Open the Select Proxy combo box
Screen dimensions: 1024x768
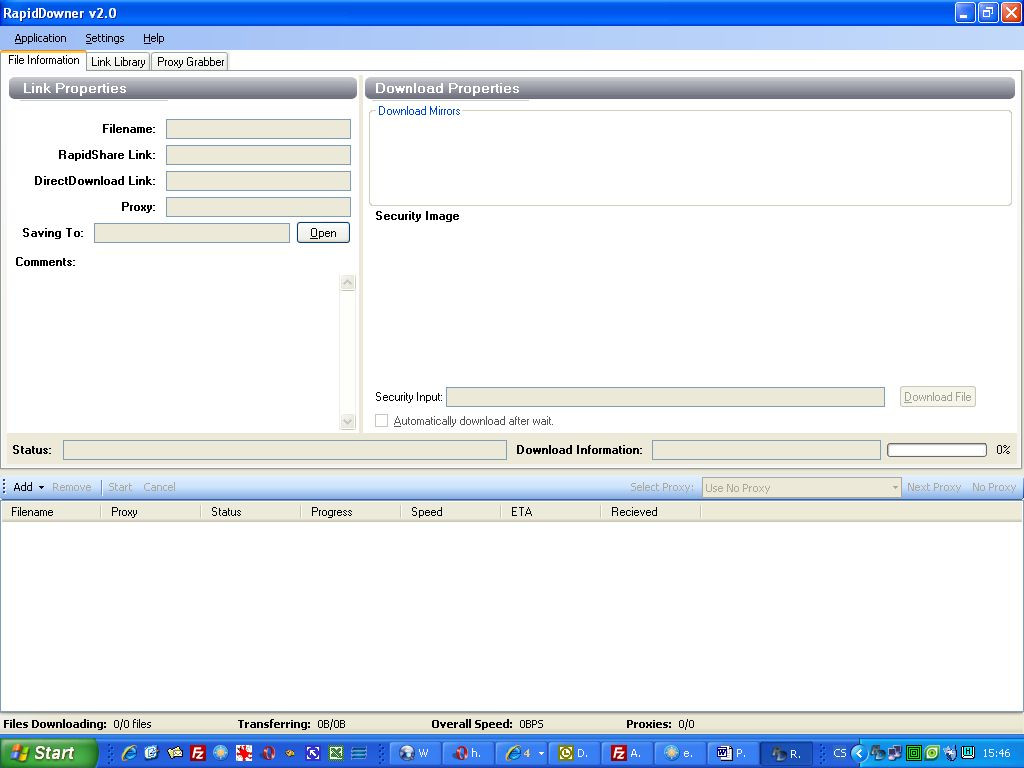click(801, 488)
